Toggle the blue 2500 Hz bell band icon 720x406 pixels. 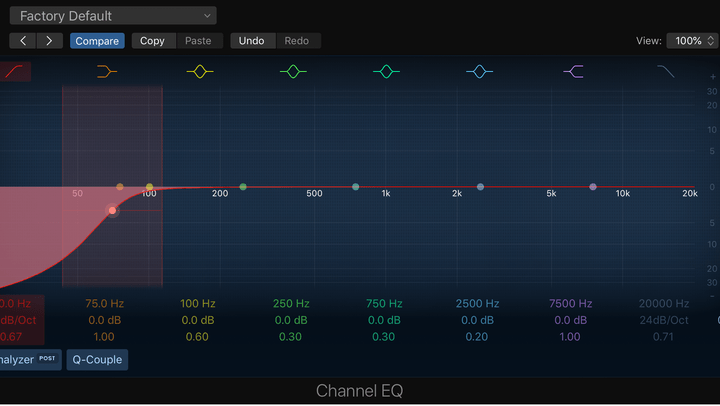pos(479,72)
